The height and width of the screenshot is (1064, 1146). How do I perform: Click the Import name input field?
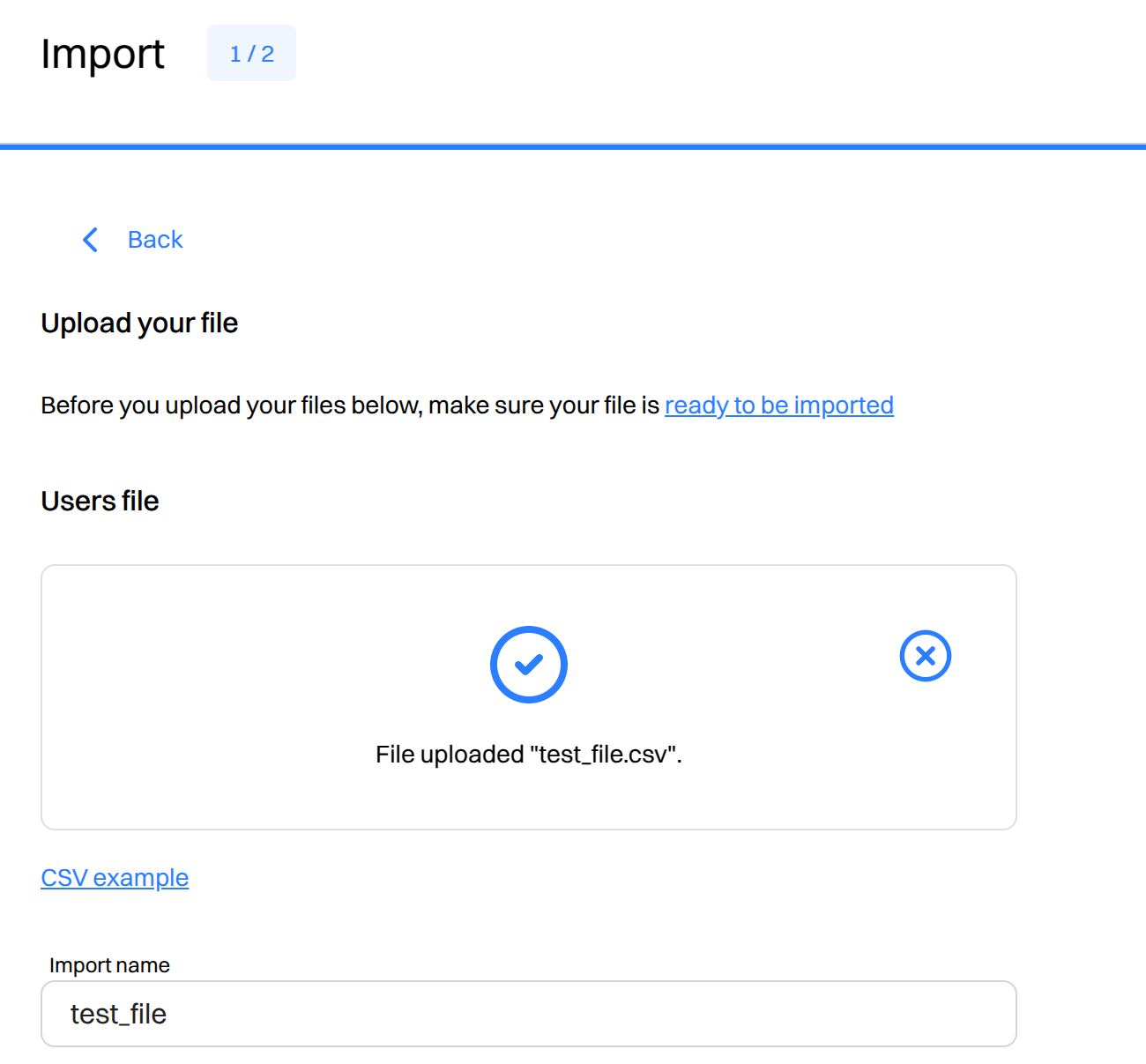[529, 1014]
